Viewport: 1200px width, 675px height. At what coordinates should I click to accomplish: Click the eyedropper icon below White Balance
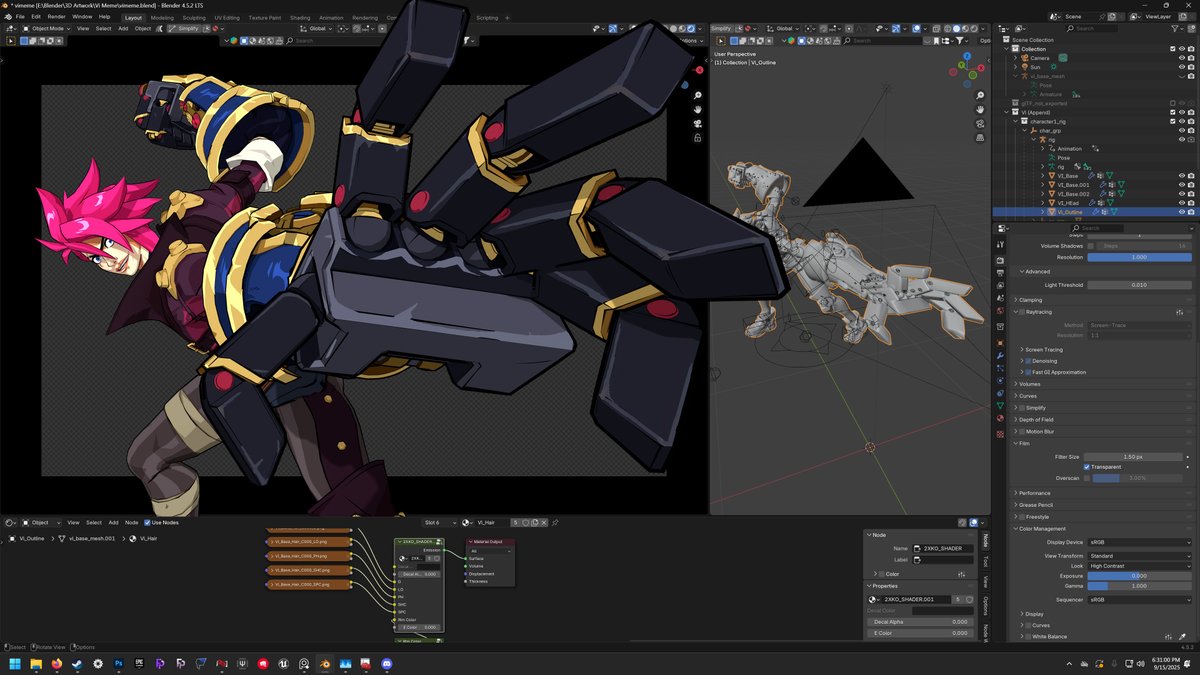pyautogui.click(x=1182, y=636)
